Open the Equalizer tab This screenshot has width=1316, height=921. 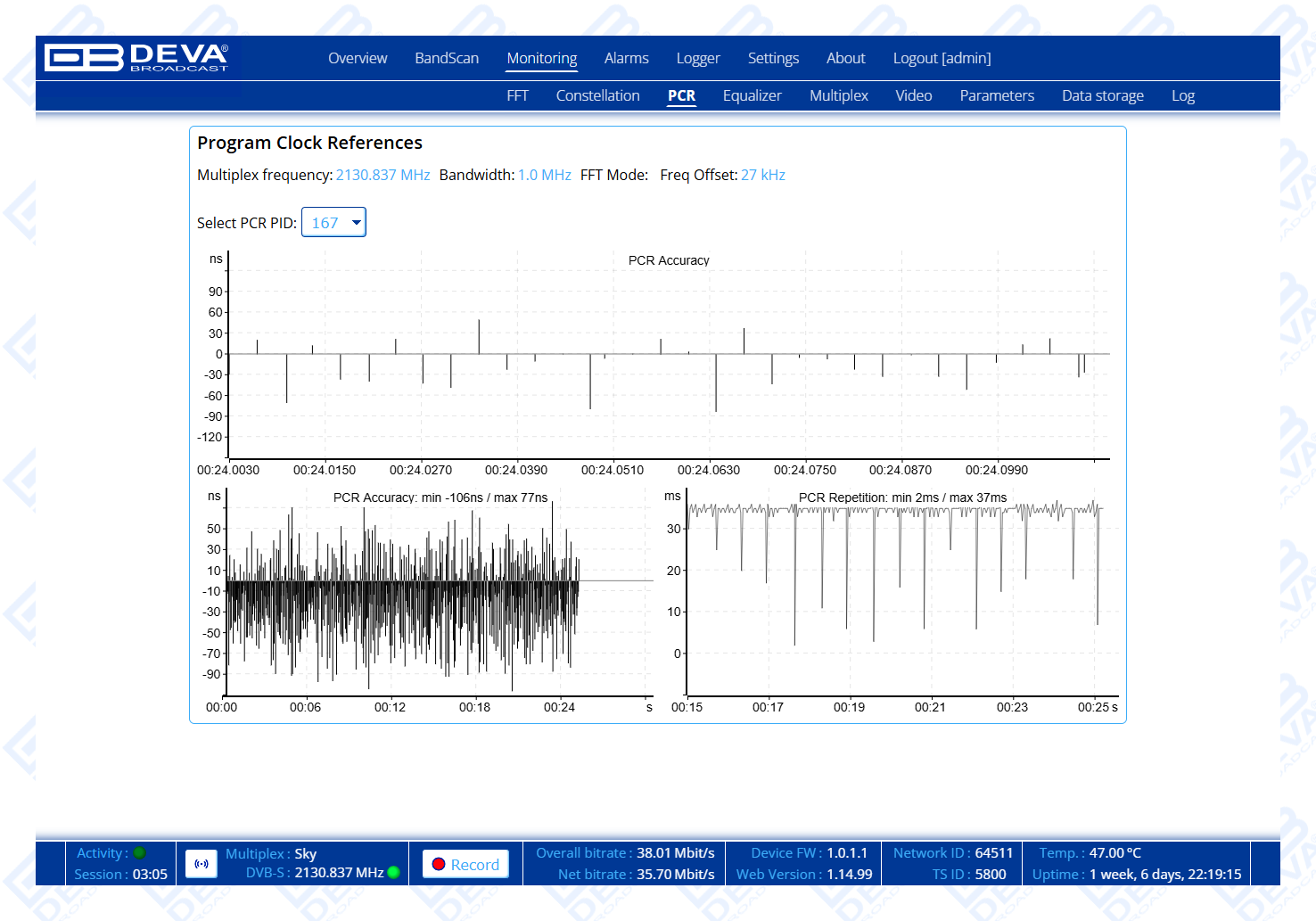tap(752, 96)
